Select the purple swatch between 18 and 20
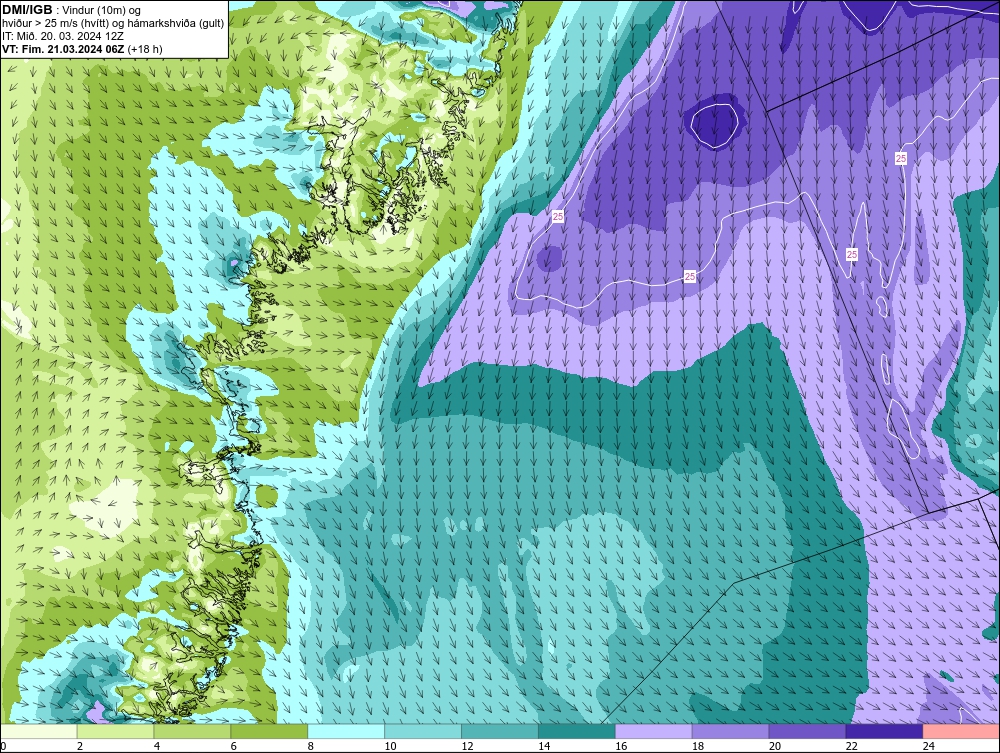The width and height of the screenshot is (1000, 753). click(730, 731)
